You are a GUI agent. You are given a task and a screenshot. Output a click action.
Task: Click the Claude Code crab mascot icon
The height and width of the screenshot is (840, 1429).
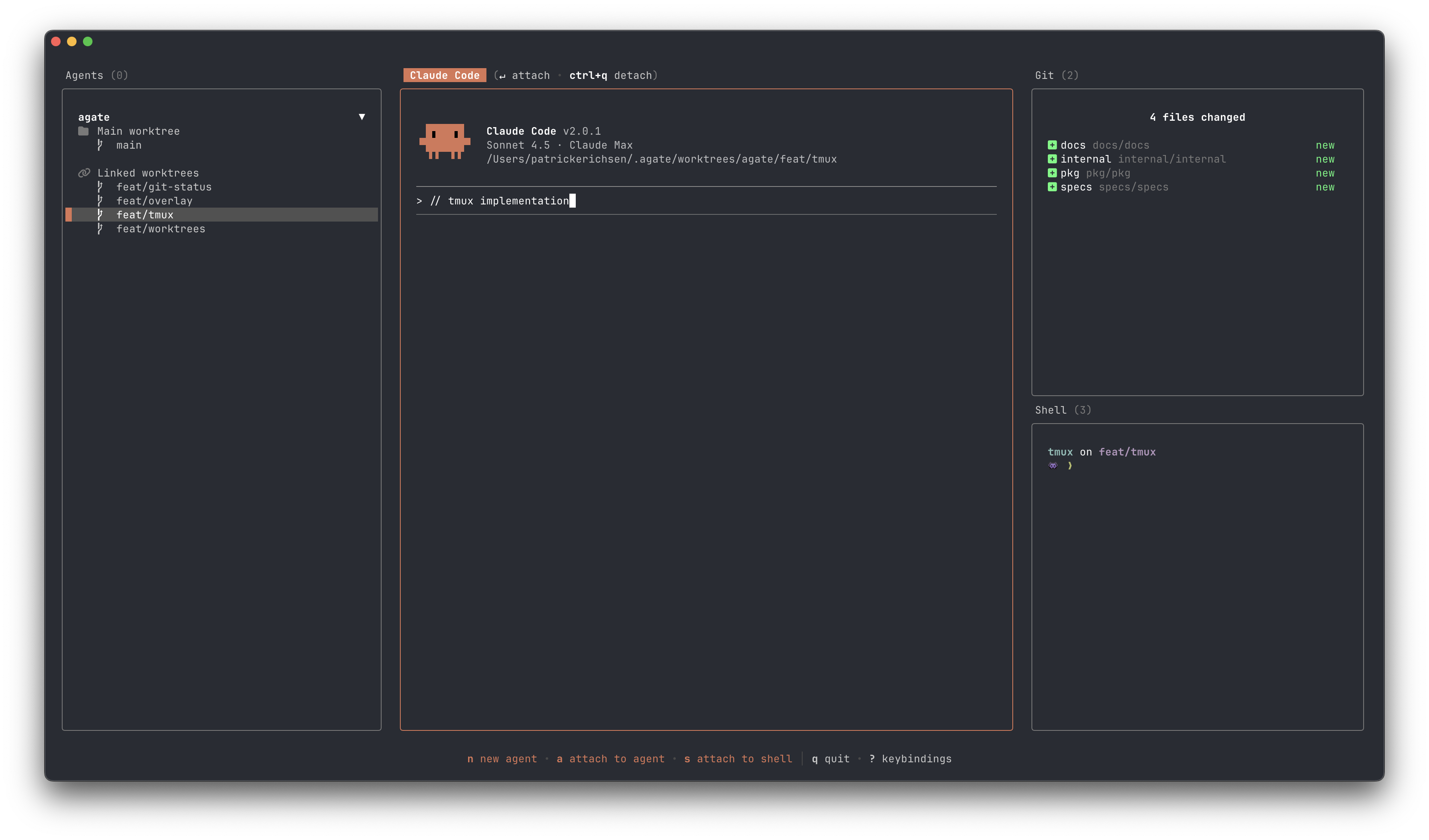tap(445, 141)
